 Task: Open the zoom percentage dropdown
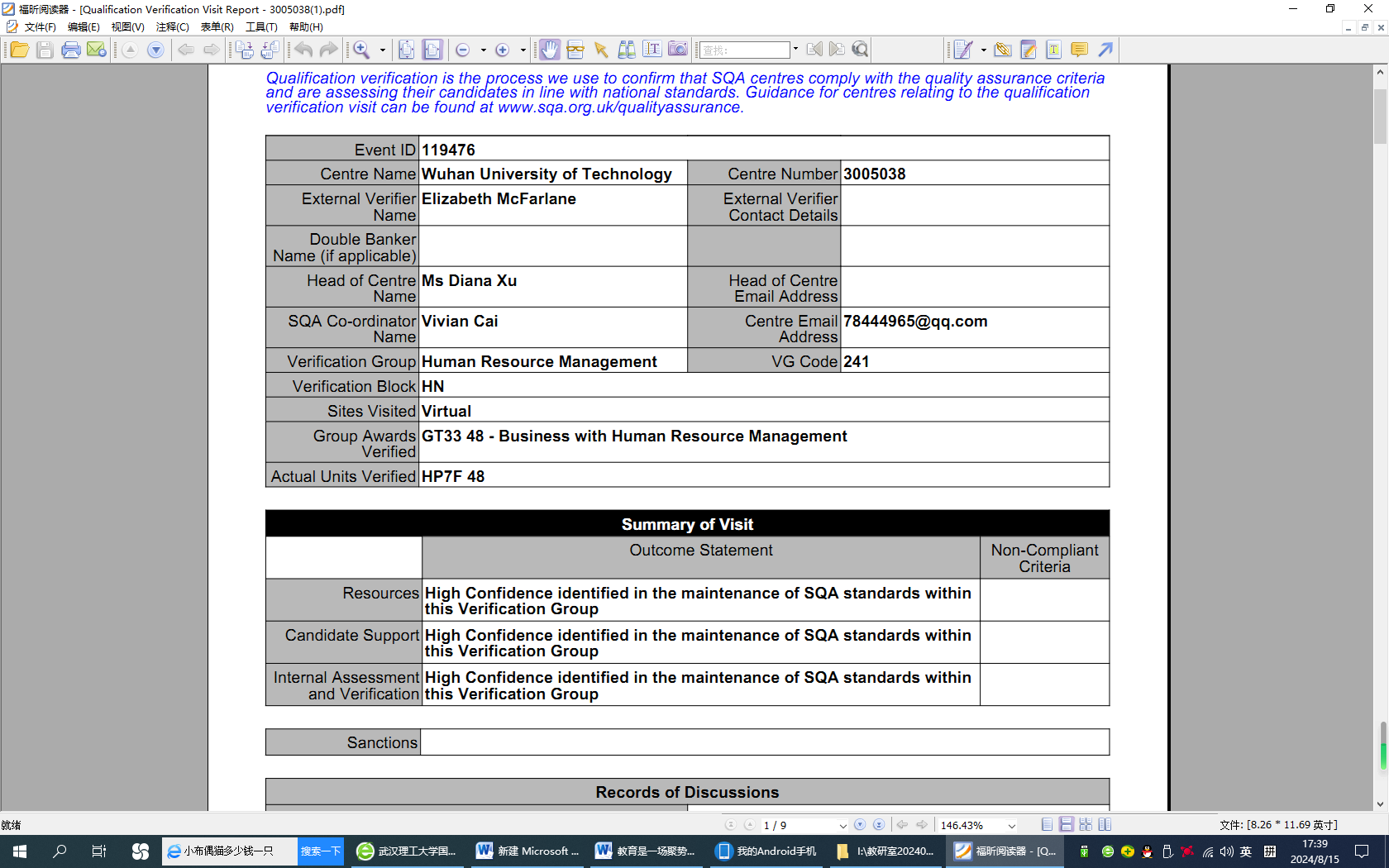point(1011,826)
